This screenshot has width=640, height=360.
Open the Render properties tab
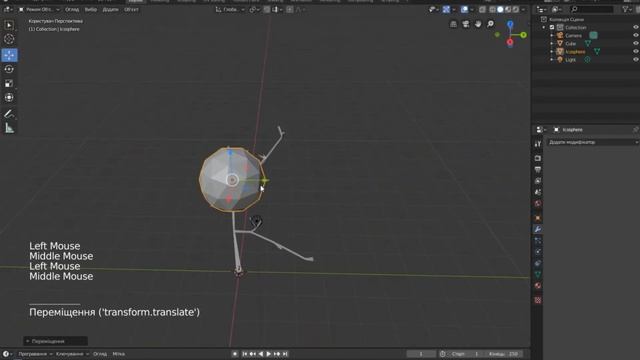click(538, 158)
